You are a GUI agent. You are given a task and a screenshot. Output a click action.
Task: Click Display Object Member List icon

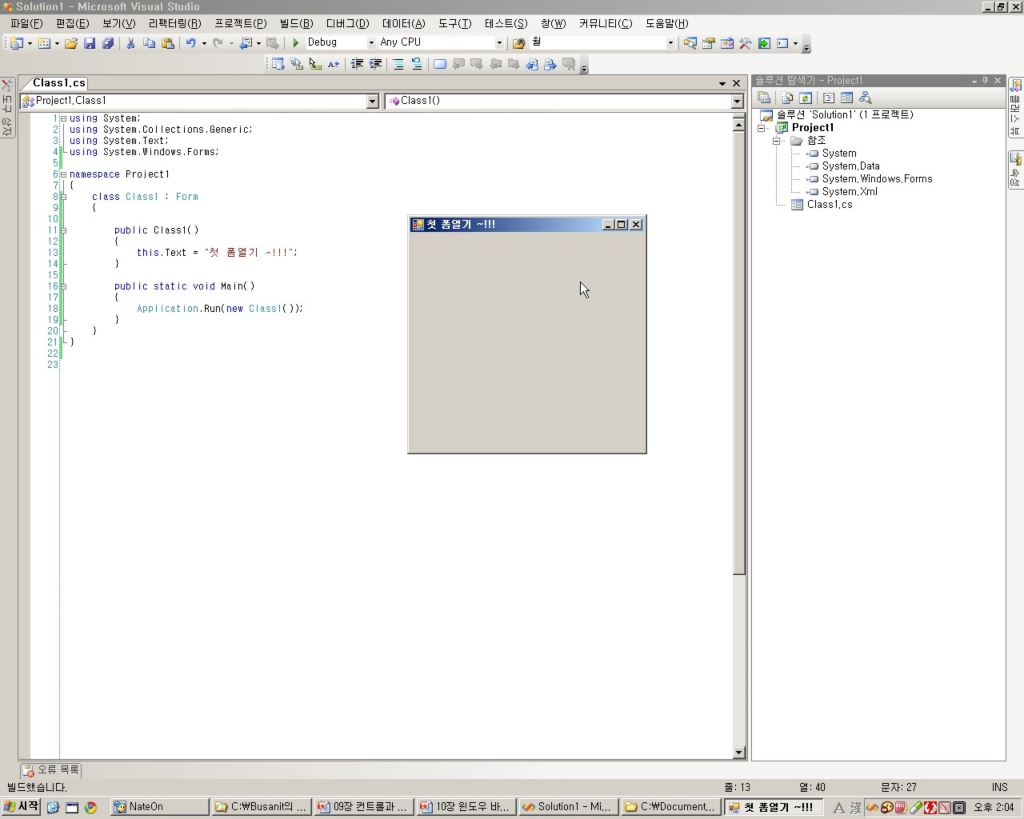click(x=278, y=64)
